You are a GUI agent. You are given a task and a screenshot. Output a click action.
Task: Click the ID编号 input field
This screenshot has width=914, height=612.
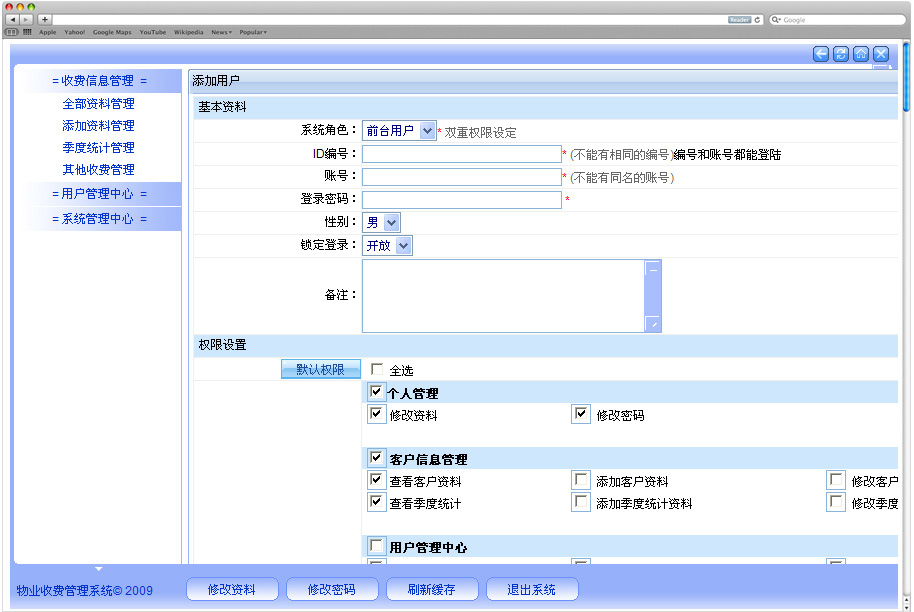461,154
